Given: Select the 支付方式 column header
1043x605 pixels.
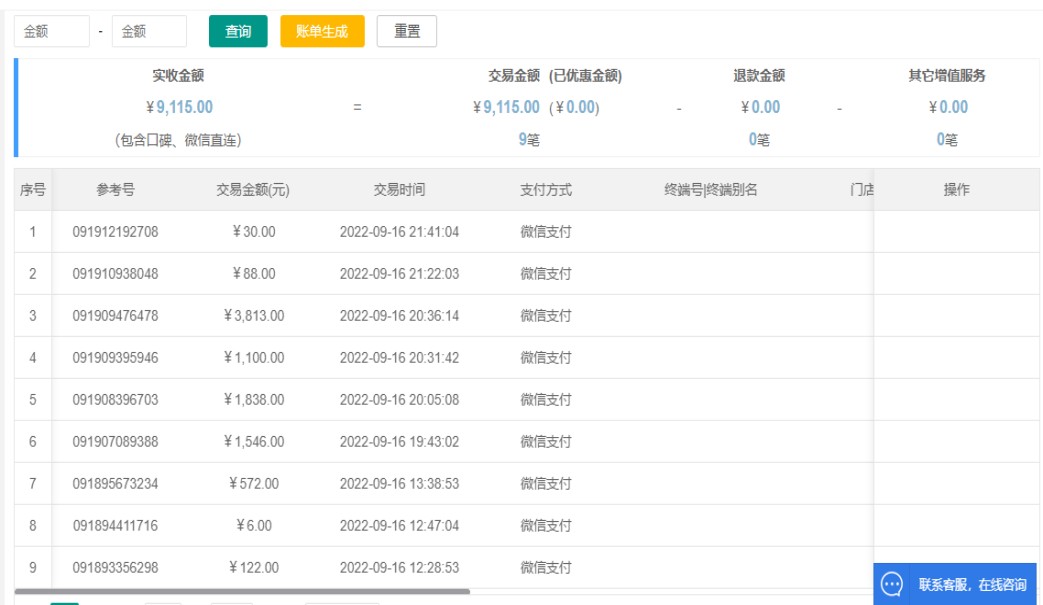Looking at the screenshot, I should pyautogui.click(x=546, y=190).
